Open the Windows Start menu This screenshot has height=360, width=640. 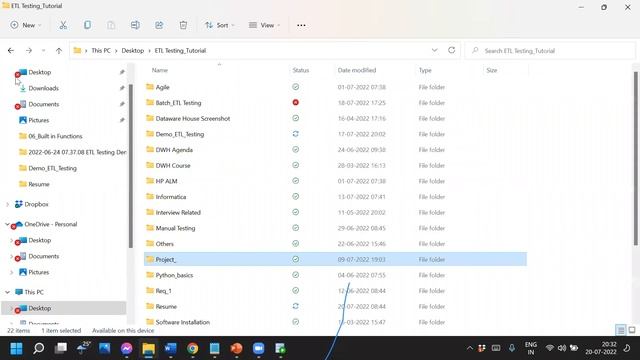16,349
